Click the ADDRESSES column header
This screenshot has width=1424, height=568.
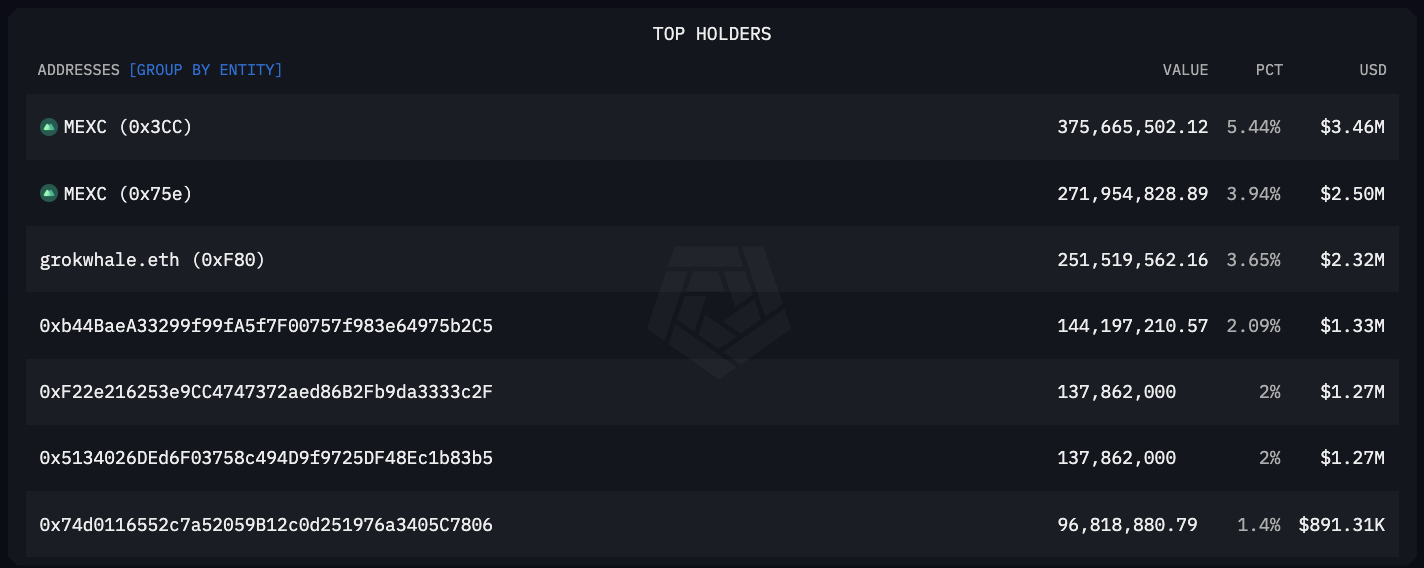tap(78, 70)
